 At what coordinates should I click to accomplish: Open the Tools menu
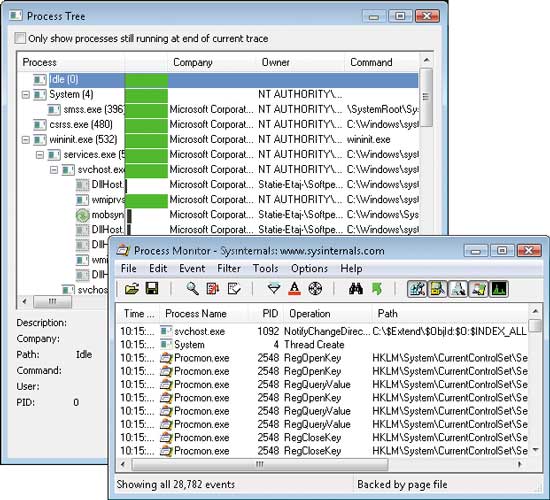click(x=265, y=268)
